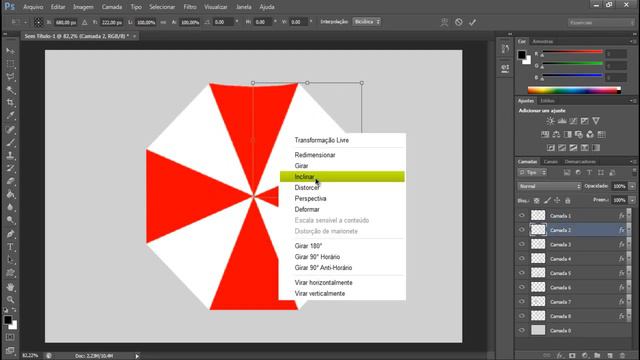This screenshot has width=640, height=360.
Task: Switch to the Amostras tab
Action: pyautogui.click(x=542, y=42)
